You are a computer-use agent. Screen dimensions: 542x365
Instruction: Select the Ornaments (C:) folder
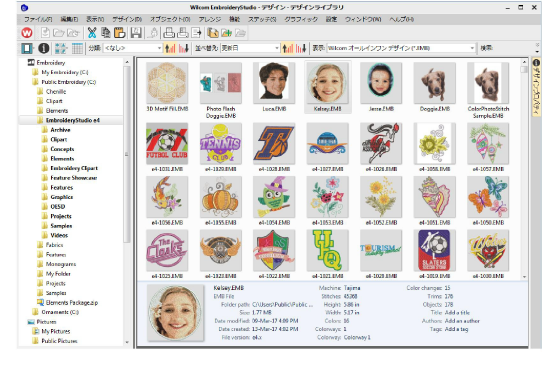tap(60, 312)
